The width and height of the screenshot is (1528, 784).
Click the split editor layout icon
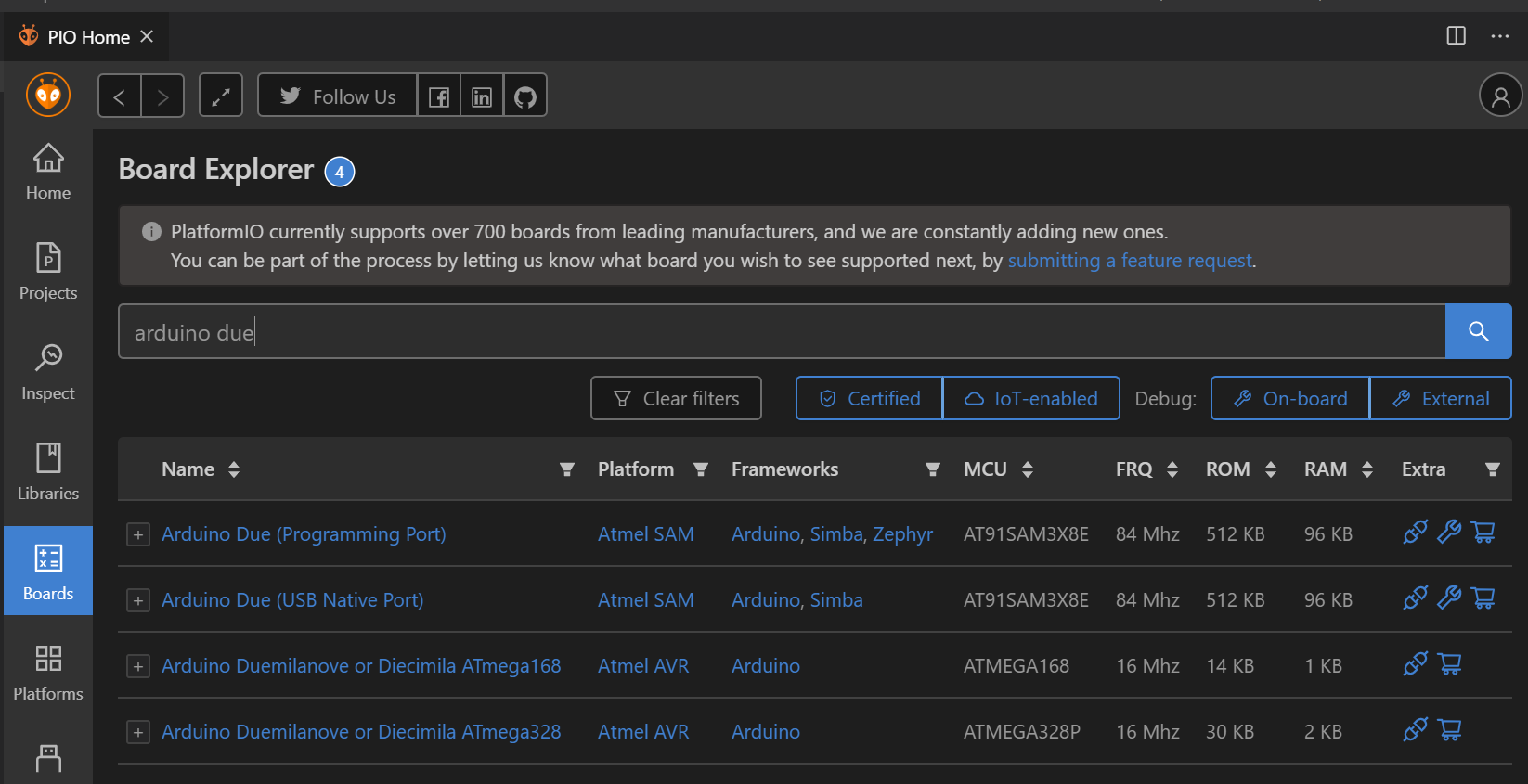tap(1457, 36)
